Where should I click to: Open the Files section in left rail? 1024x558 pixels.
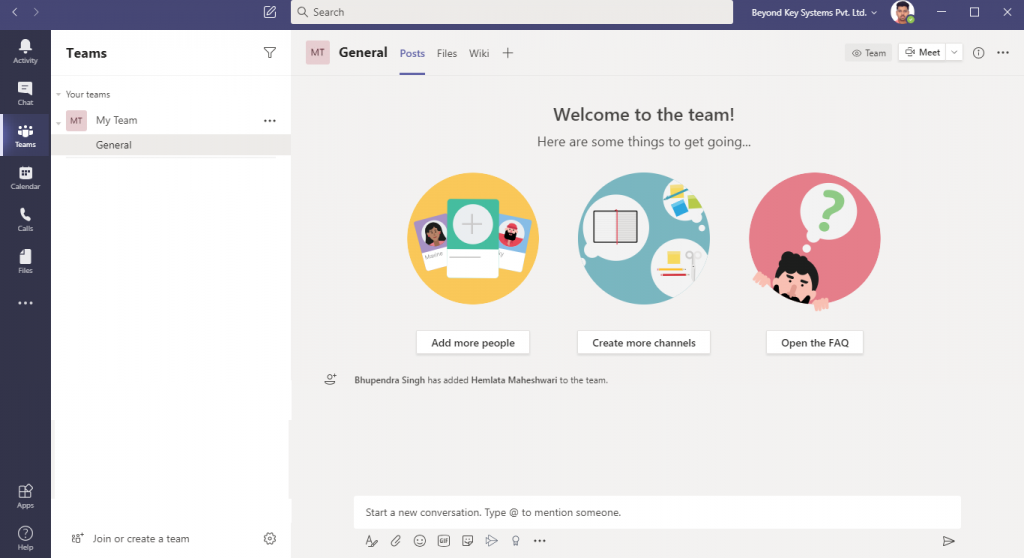[25, 261]
